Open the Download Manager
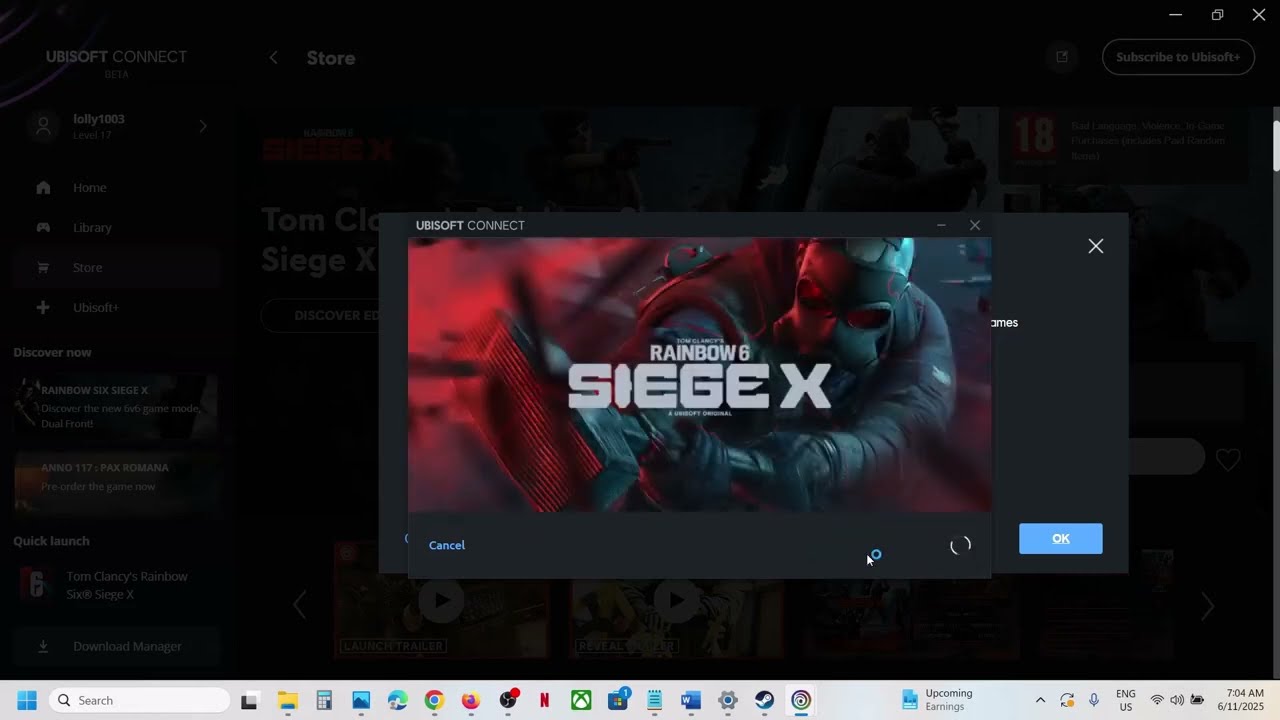Screen dimensions: 1280x720 point(116,646)
